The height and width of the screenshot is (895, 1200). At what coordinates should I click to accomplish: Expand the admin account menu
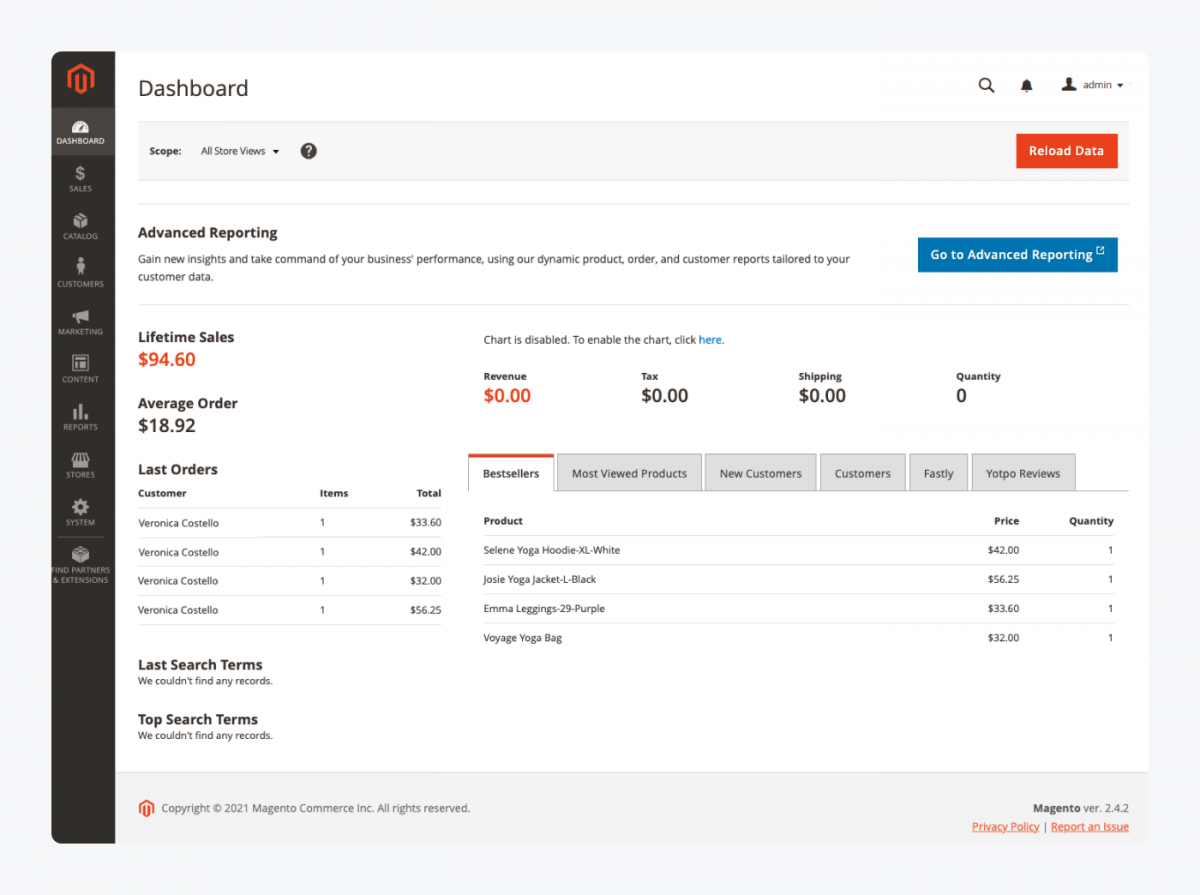(1094, 85)
